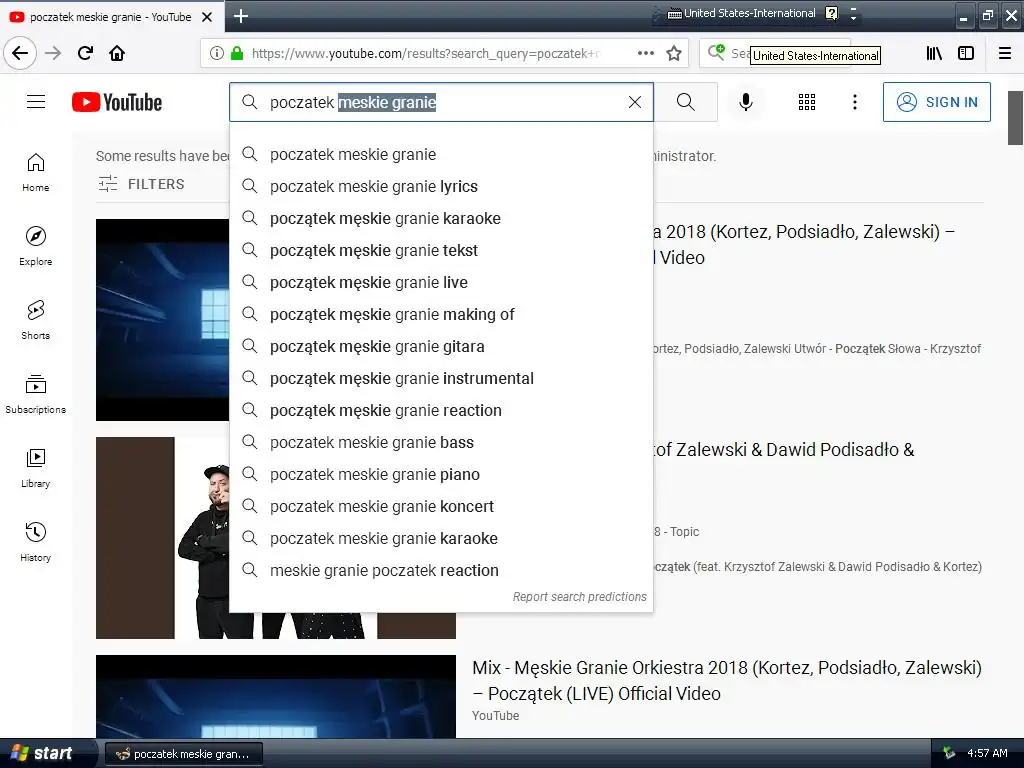Show site information icon in address bar
Image resolution: width=1024 pixels, height=768 pixels.
click(216, 53)
